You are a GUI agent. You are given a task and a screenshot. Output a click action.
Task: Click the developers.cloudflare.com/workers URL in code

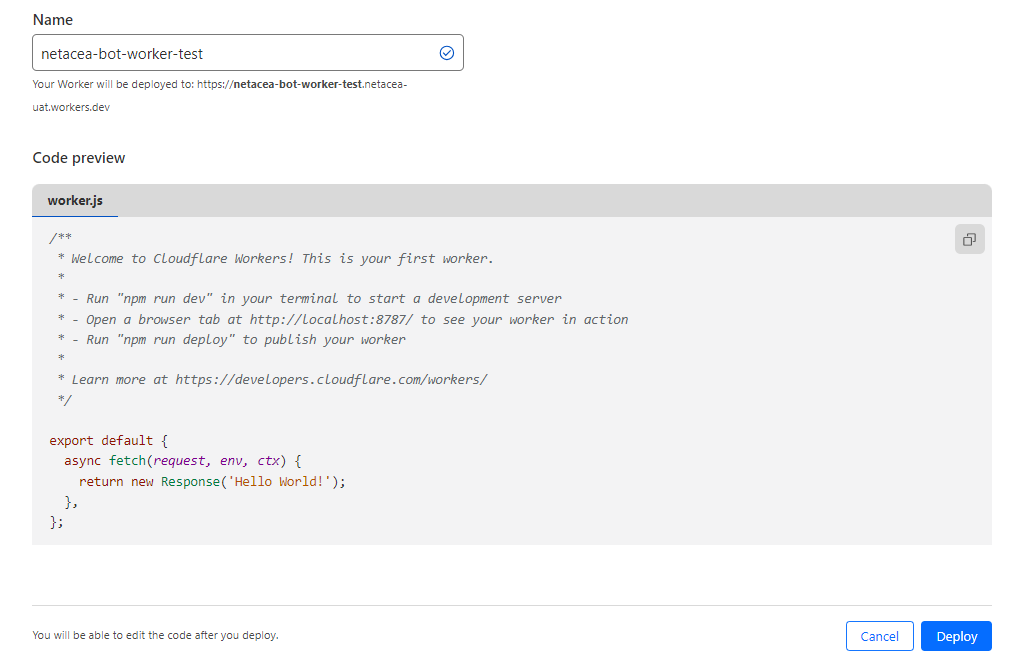click(331, 379)
